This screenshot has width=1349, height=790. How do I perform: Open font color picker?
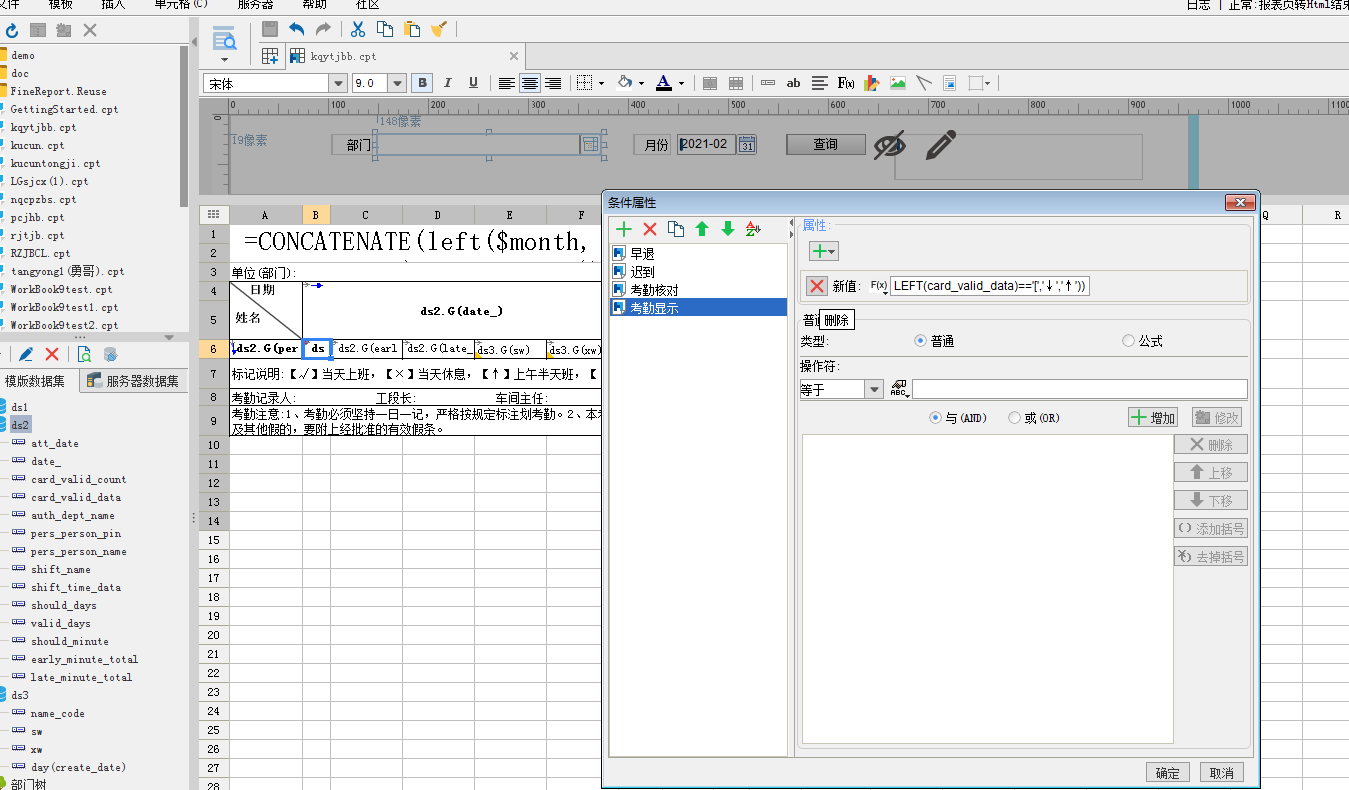tap(670, 83)
